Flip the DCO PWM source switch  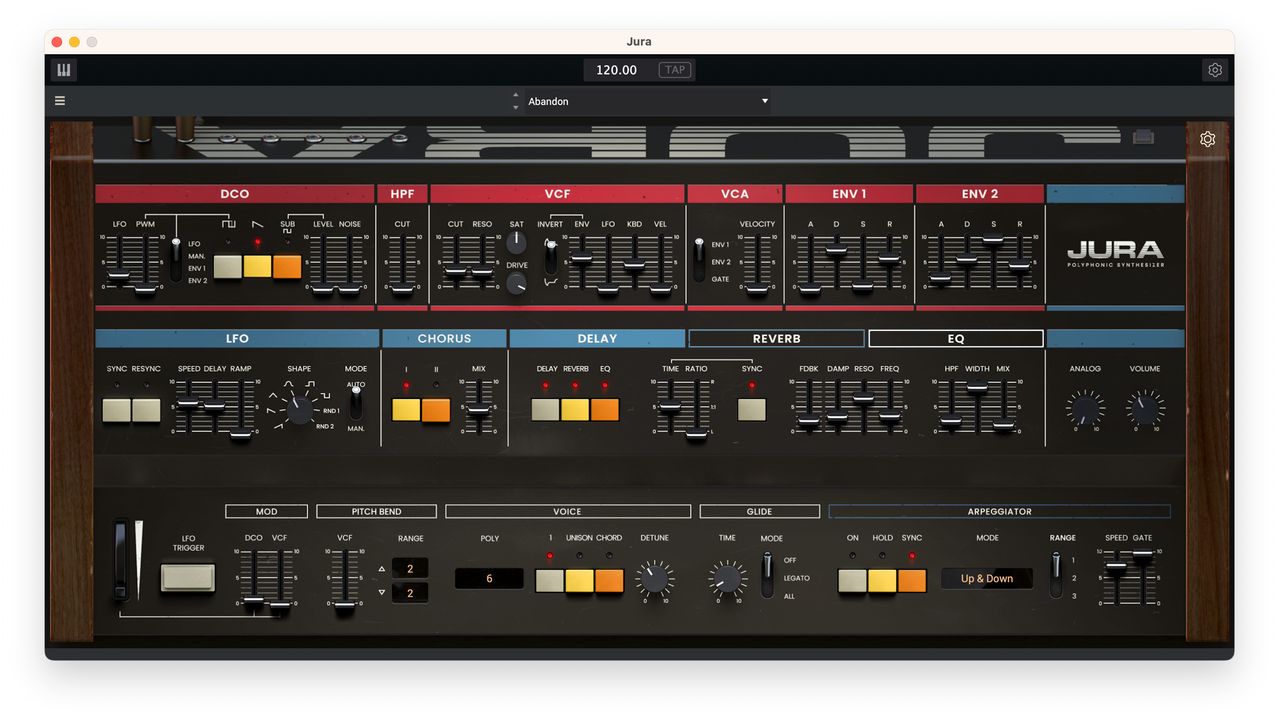click(176, 260)
